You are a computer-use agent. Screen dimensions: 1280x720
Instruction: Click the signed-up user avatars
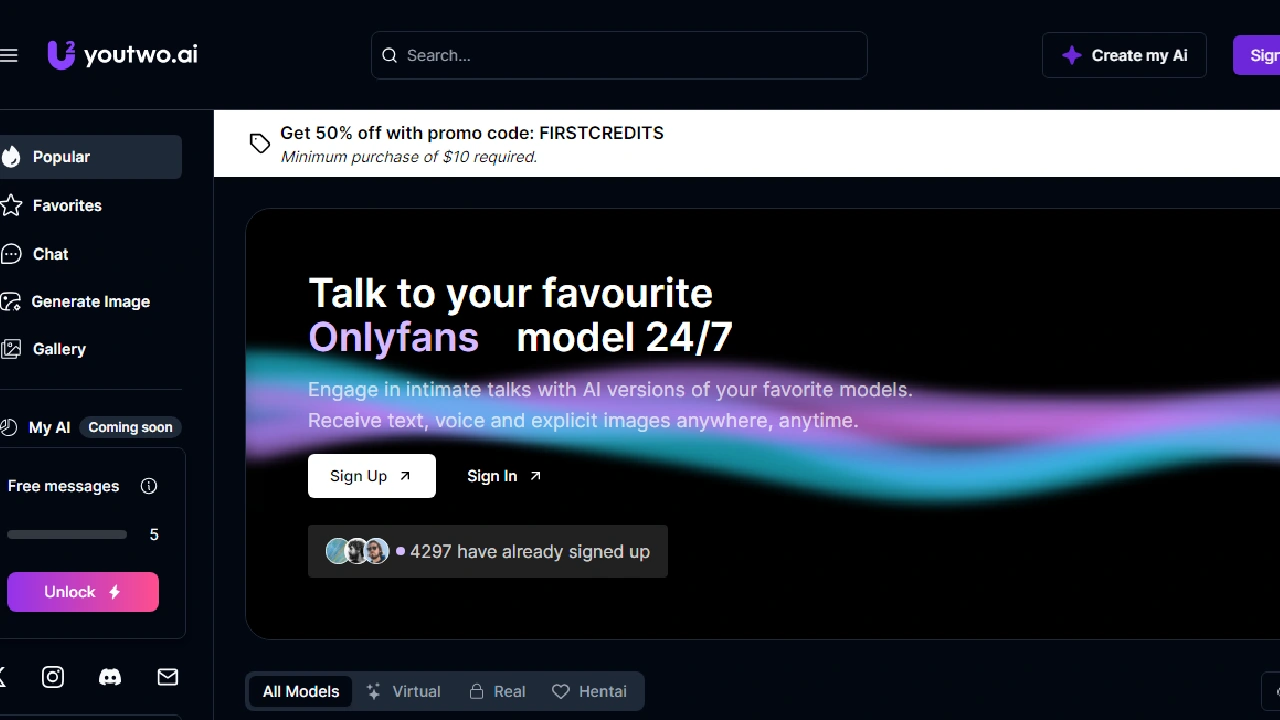coord(357,551)
